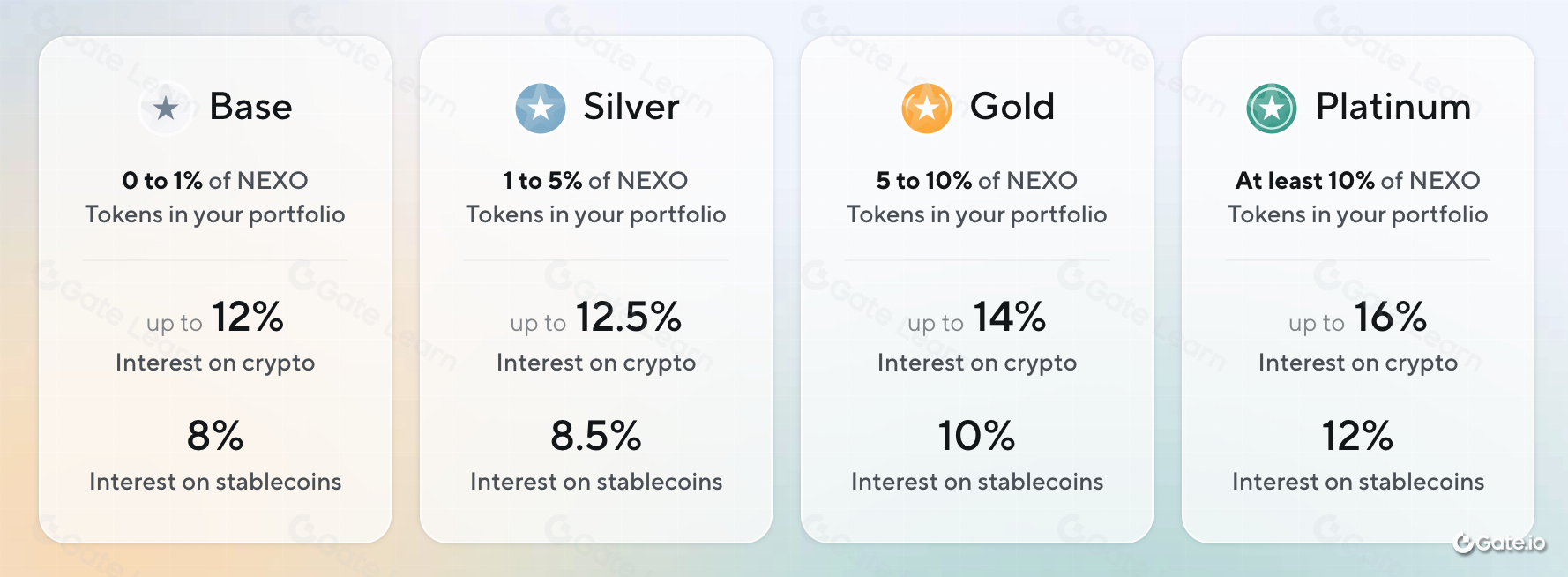Viewport: 1568px width, 577px height.
Task: Select the Base tier heading
Action: tap(250, 107)
